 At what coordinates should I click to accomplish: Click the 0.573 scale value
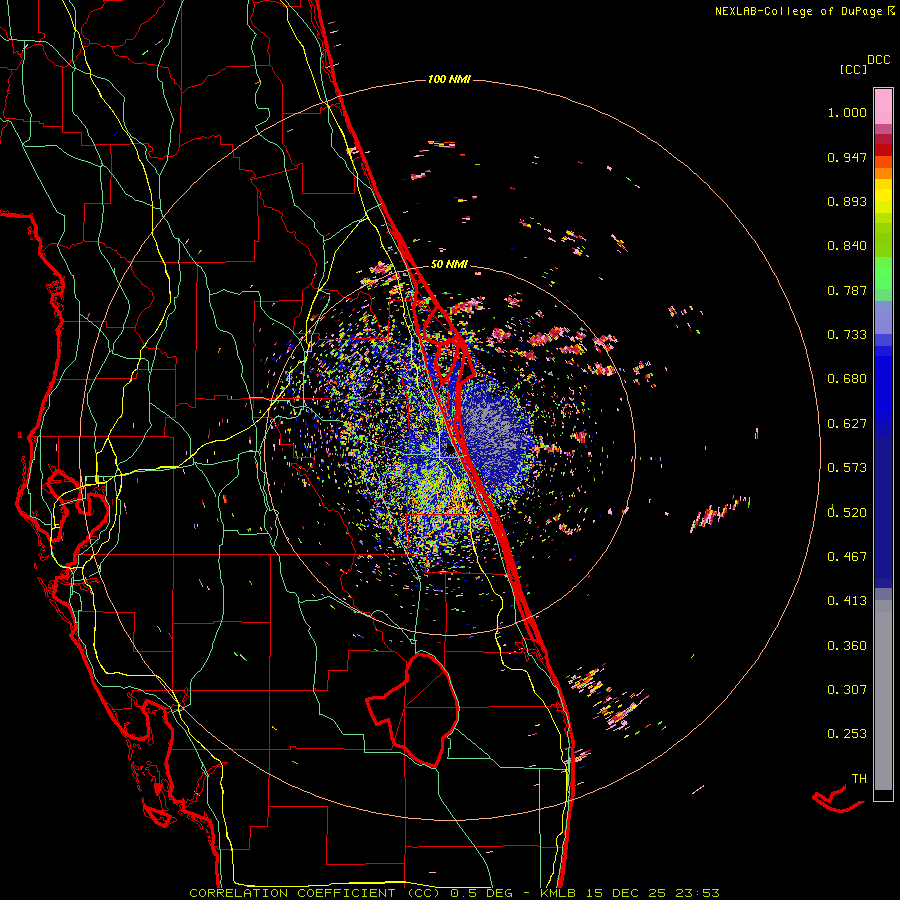(847, 468)
